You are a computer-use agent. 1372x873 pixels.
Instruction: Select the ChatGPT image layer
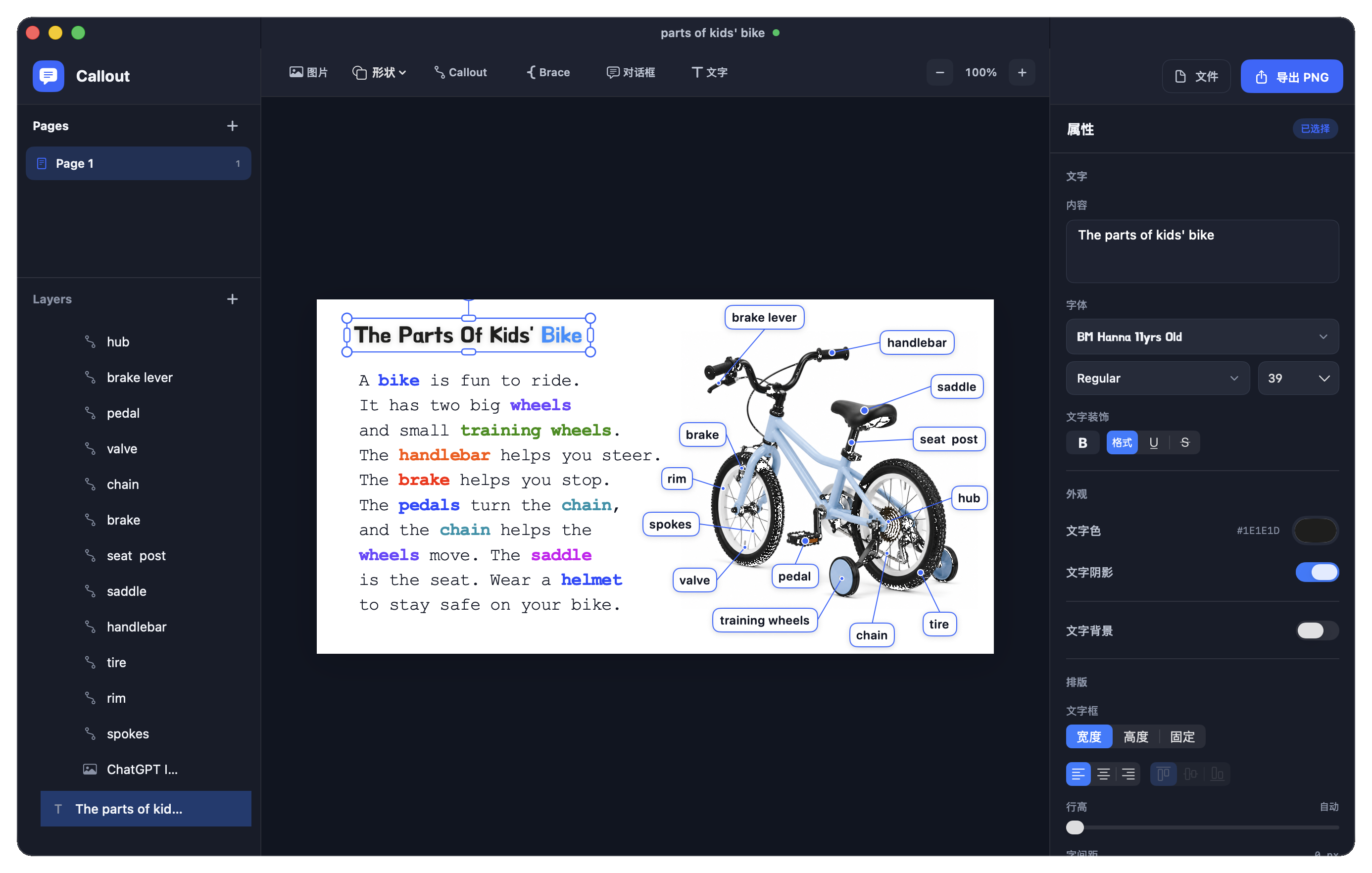pos(146,770)
